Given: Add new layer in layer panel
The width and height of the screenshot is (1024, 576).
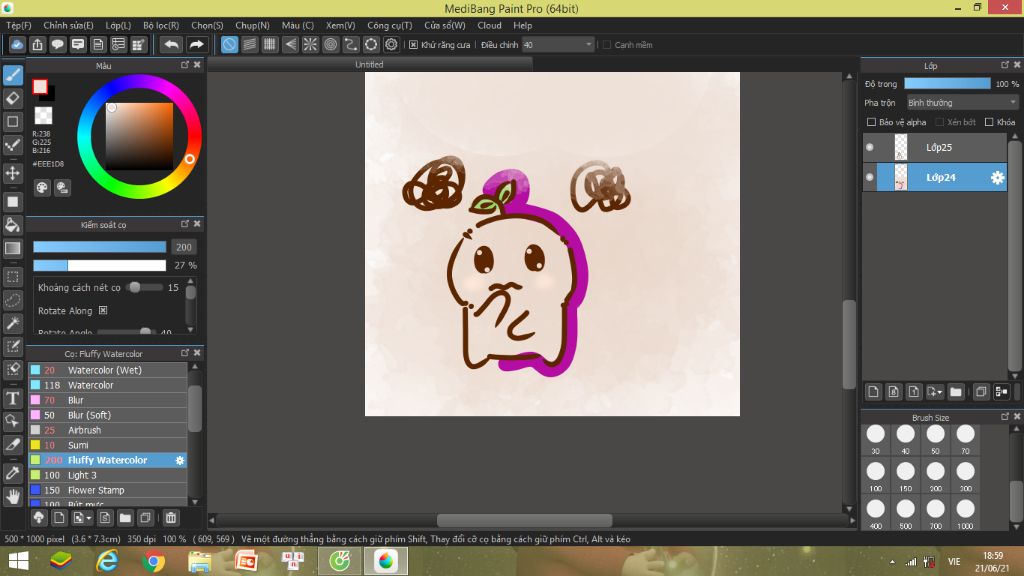Looking at the screenshot, I should pyautogui.click(x=873, y=392).
